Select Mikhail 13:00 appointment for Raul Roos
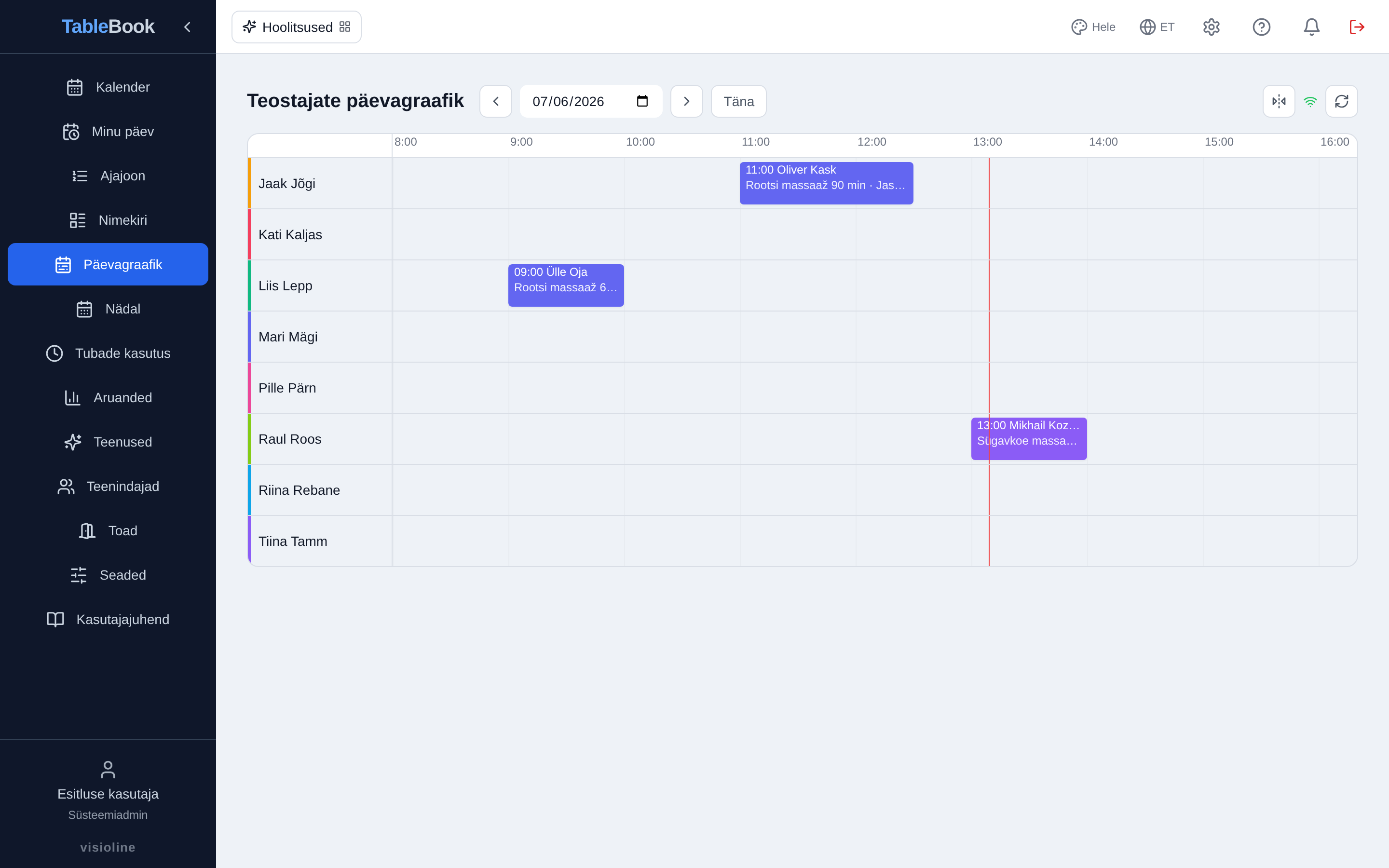The height and width of the screenshot is (868, 1389). 1029,439
